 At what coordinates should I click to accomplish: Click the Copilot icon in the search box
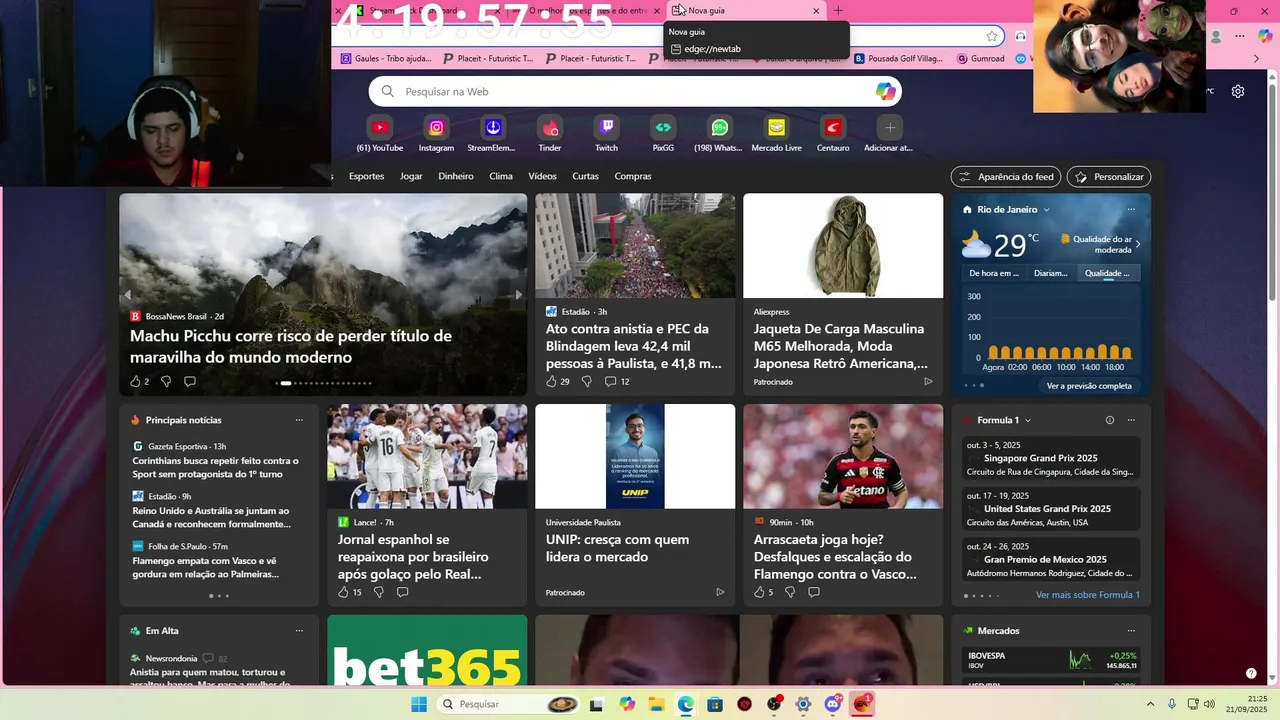point(885,91)
